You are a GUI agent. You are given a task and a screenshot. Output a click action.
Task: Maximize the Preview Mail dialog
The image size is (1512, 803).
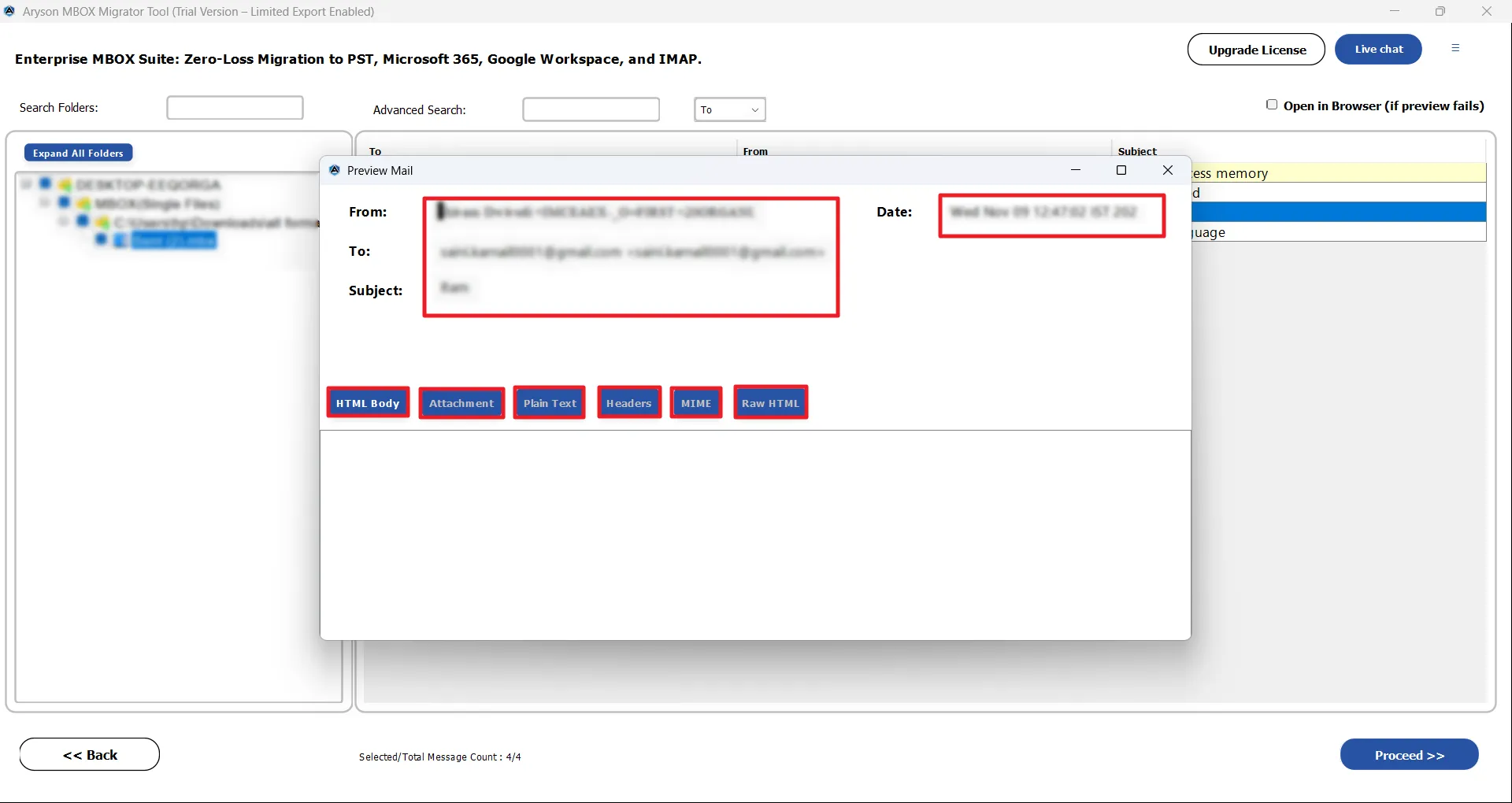[1121, 170]
